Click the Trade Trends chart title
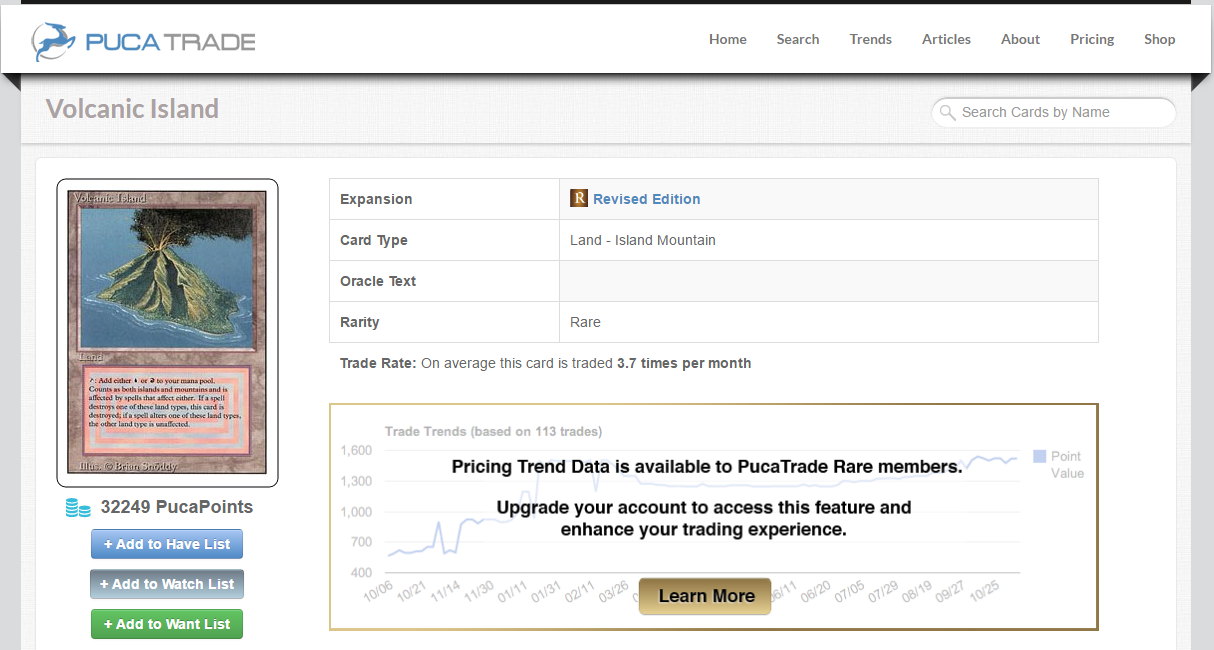The image size is (1214, 650). click(493, 432)
